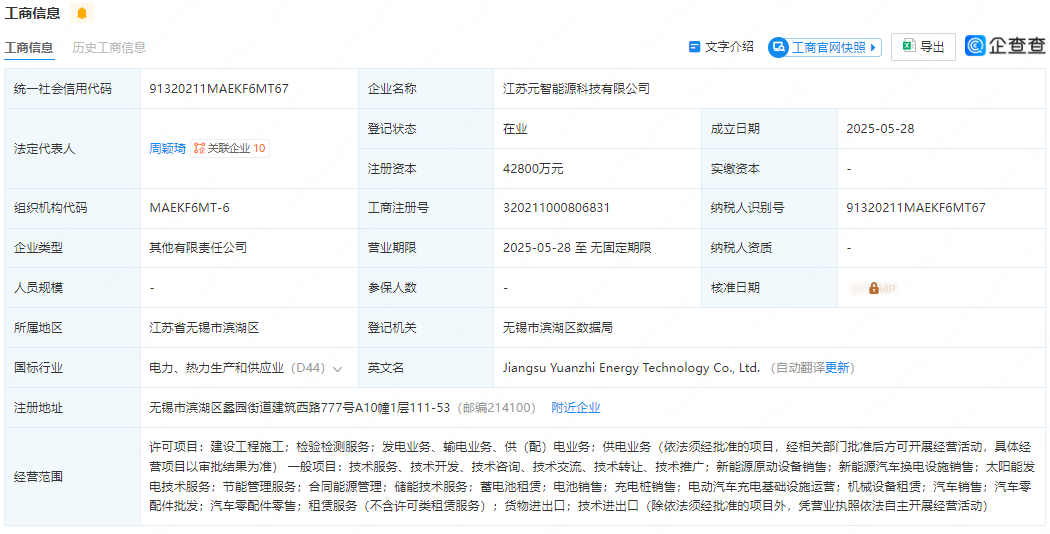This screenshot has width=1050, height=534.
Task: Click the blue badge icon on 工商官网快照
Action: coord(779,47)
